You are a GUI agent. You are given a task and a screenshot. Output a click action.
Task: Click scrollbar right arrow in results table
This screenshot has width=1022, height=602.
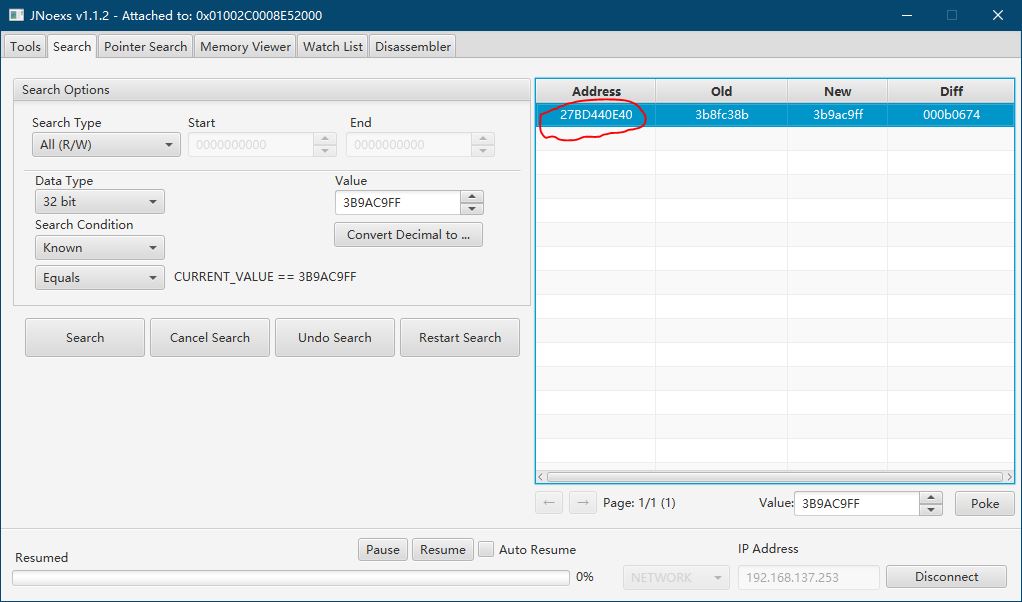click(1010, 477)
